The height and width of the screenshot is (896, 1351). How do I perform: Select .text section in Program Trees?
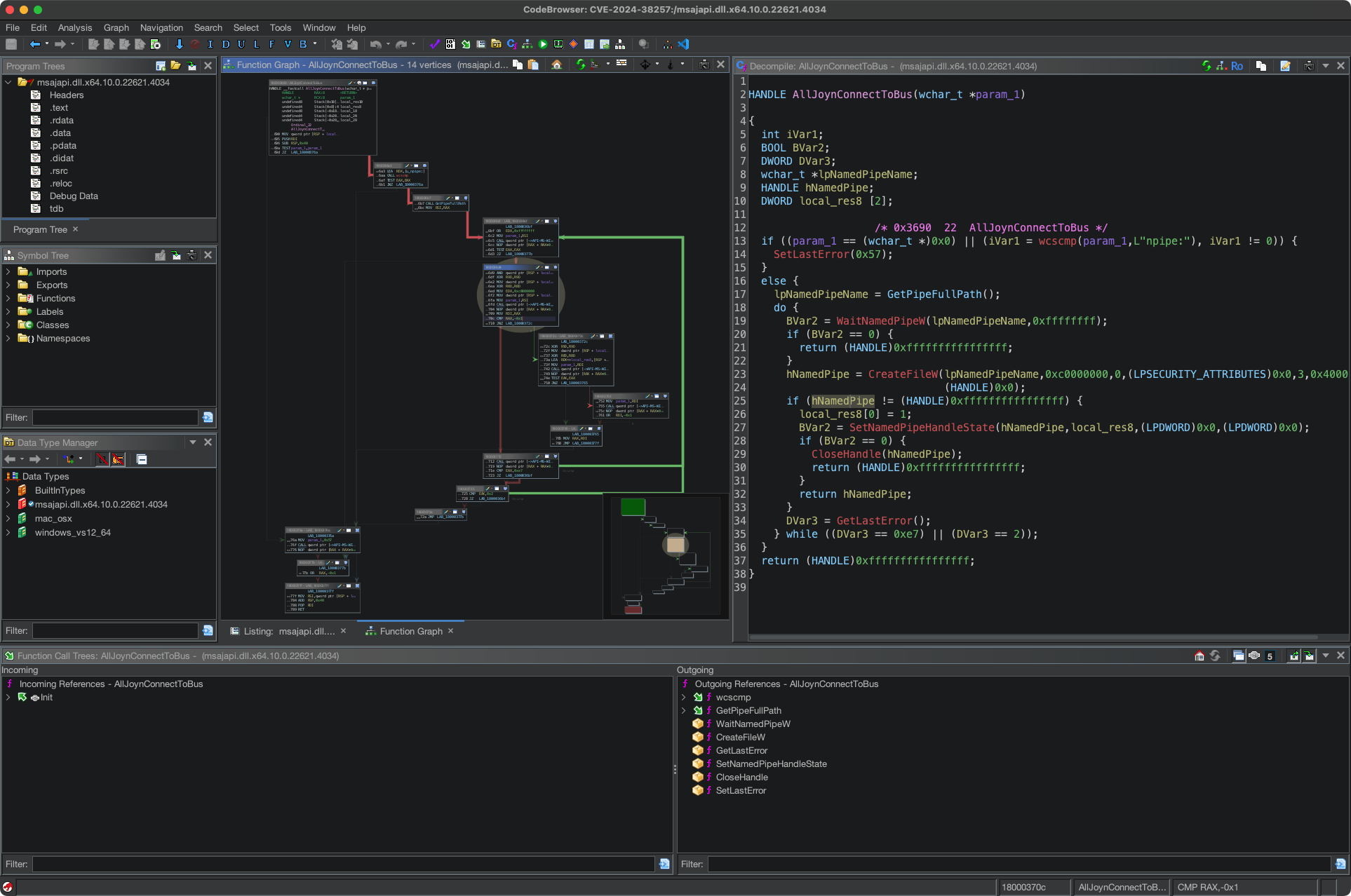point(59,107)
